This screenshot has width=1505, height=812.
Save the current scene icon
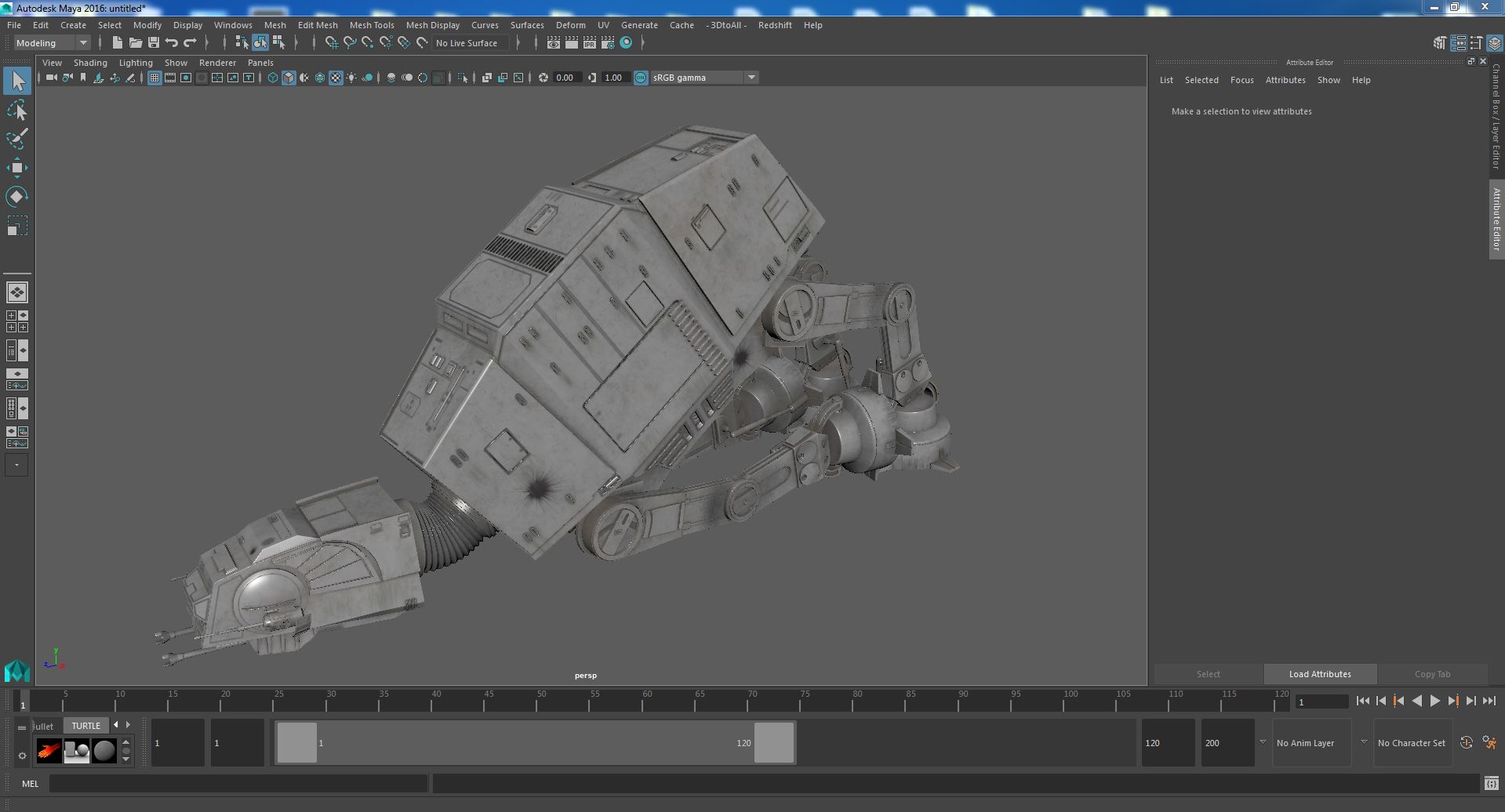(x=154, y=43)
